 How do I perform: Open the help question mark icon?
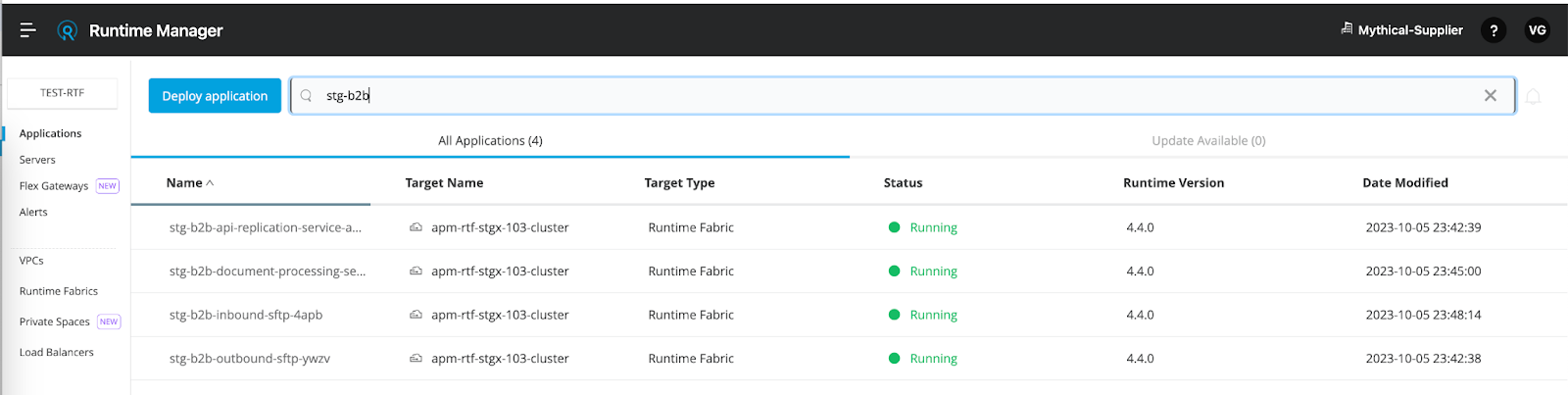(1493, 30)
